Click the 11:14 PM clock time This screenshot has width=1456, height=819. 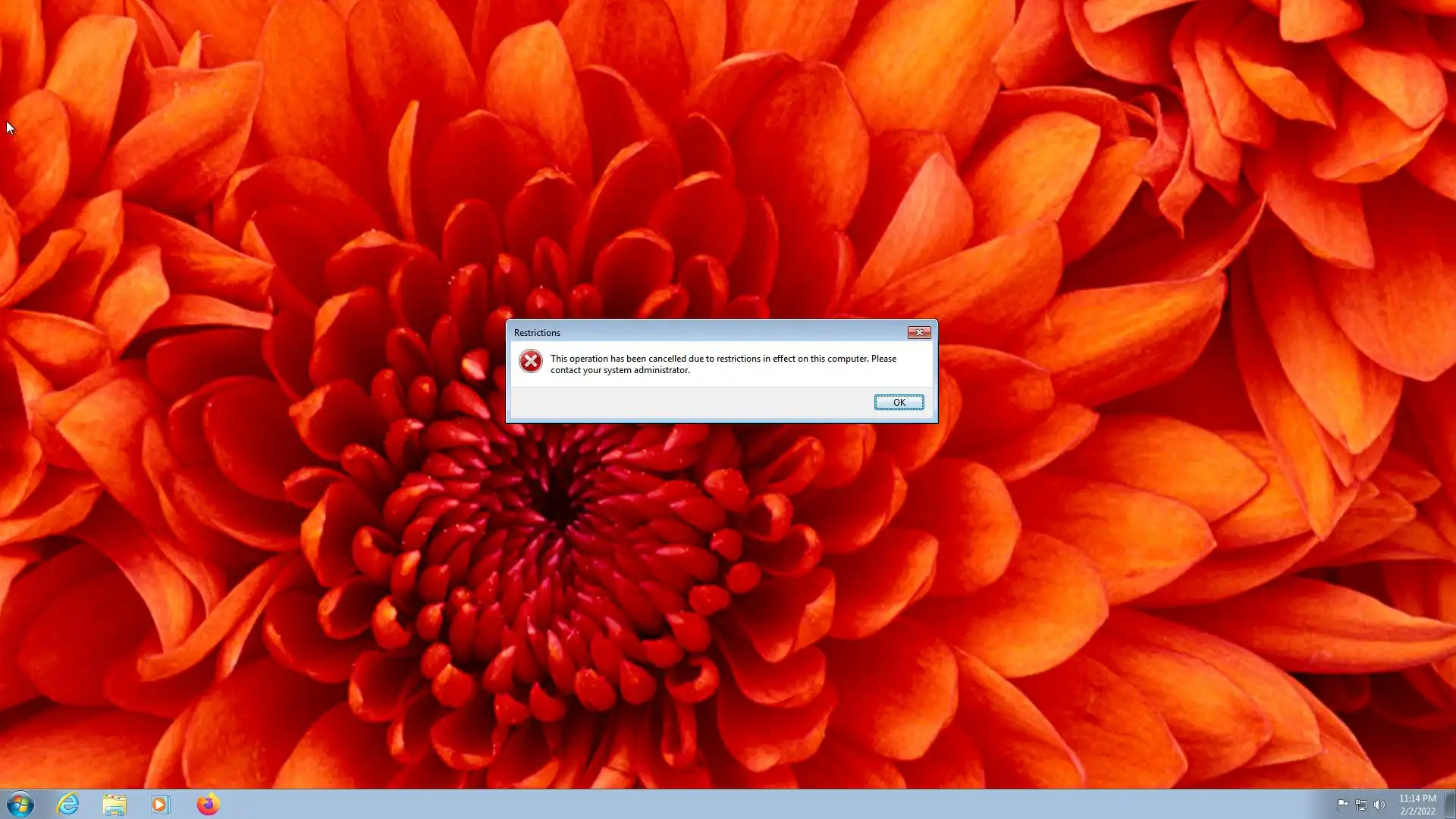pos(1417,798)
